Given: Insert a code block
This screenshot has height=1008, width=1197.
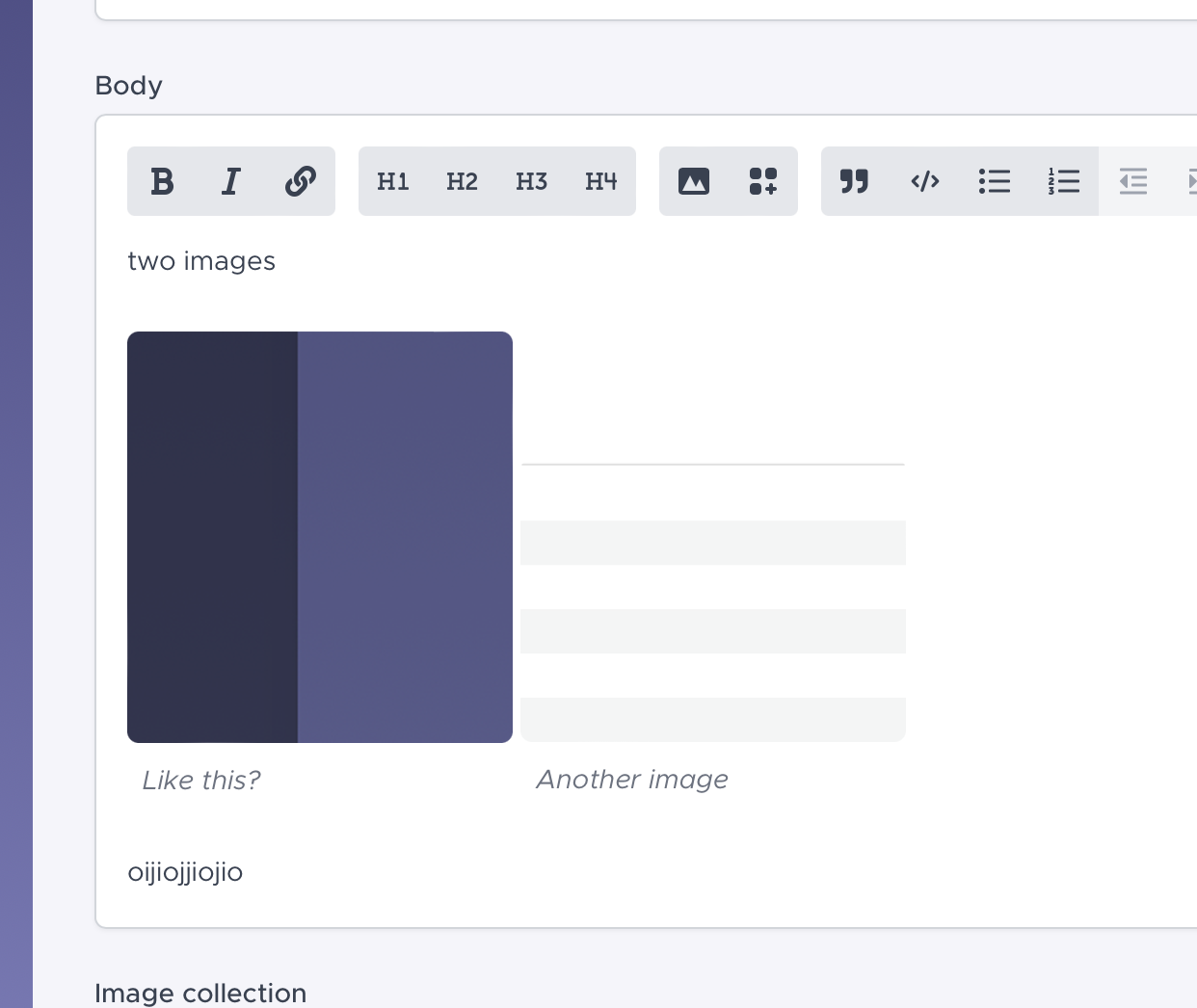Looking at the screenshot, I should [x=924, y=181].
